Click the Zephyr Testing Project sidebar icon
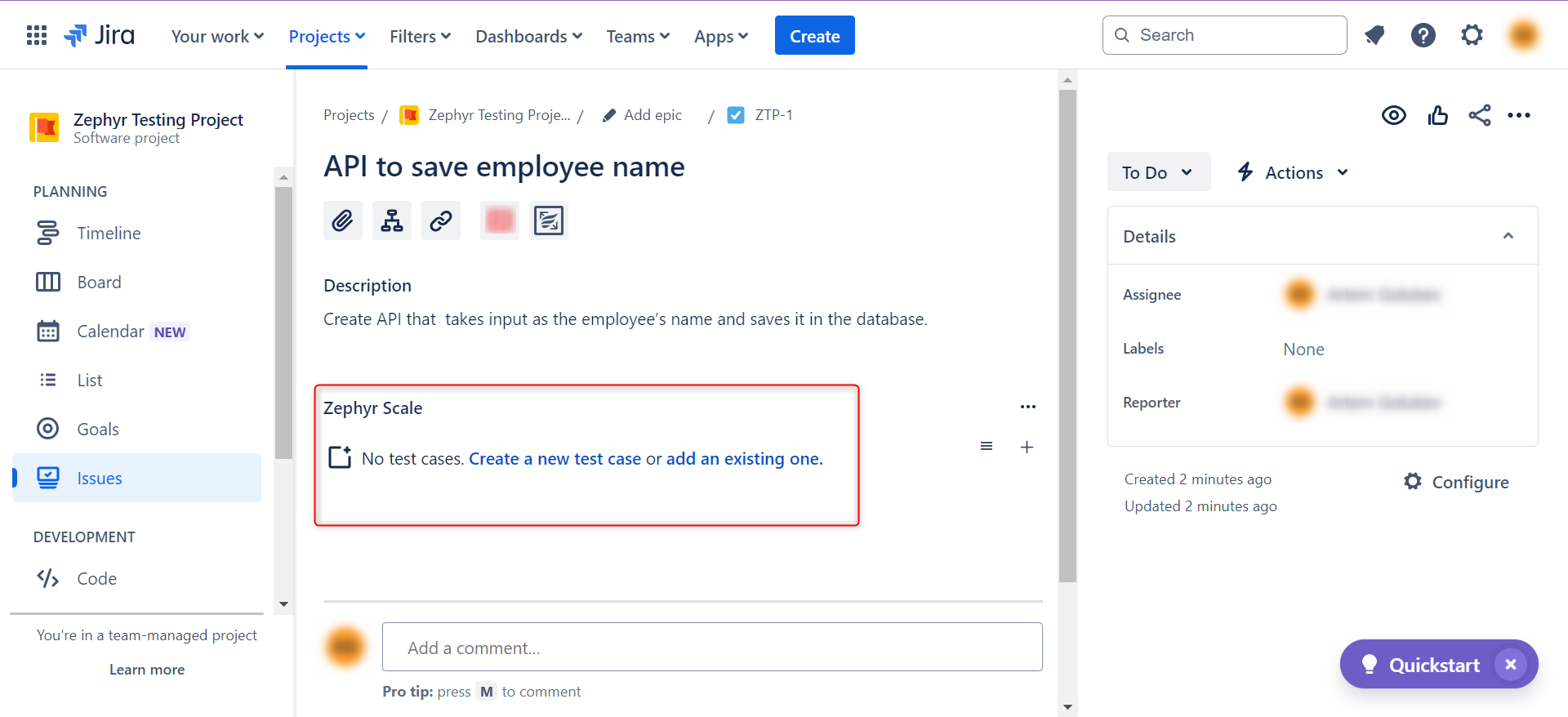Image resolution: width=1568 pixels, height=717 pixels. pyautogui.click(x=44, y=127)
